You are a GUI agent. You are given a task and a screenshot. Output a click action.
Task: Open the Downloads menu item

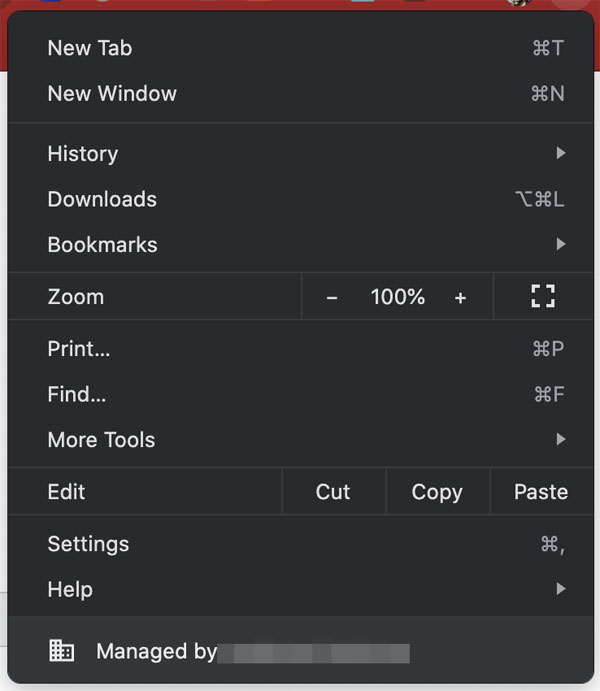click(x=102, y=199)
